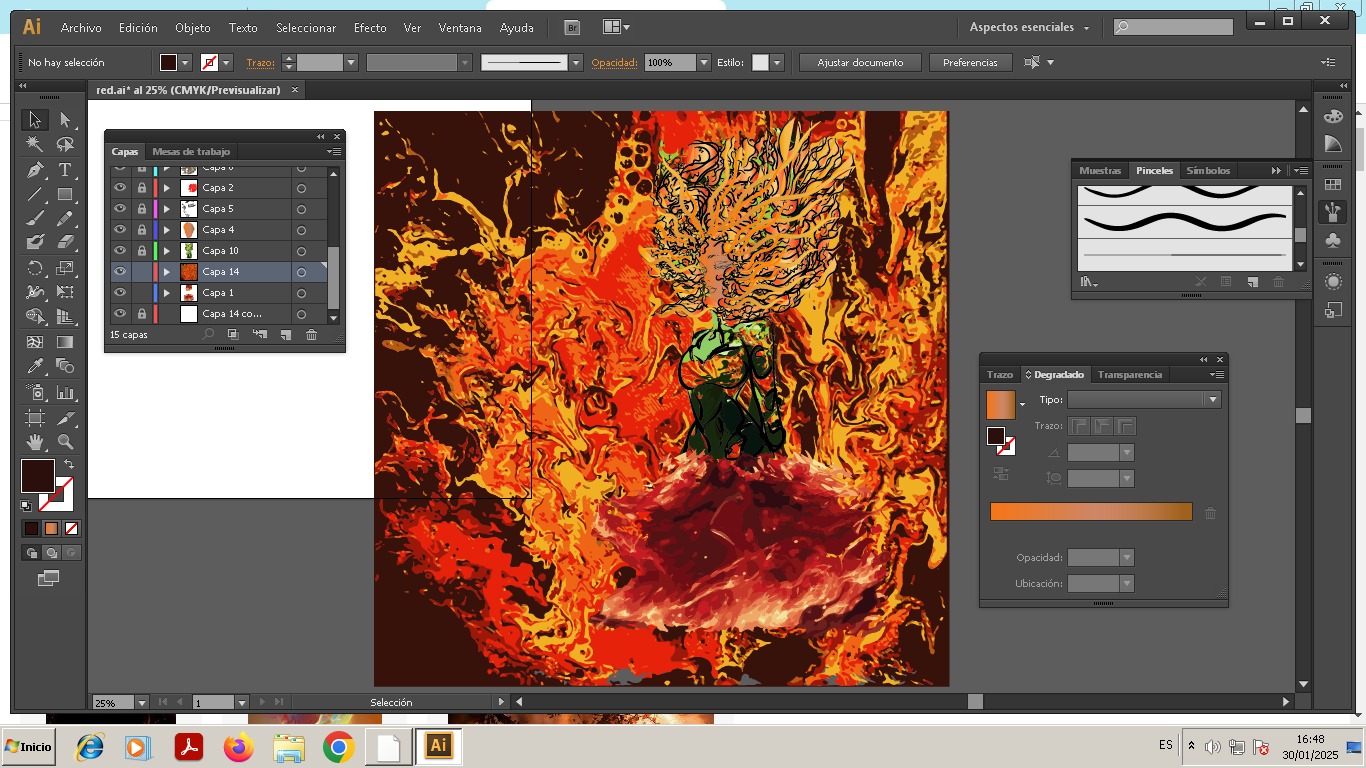1366x768 pixels.
Task: Open the Color panel palette dock icon
Action: point(1332,117)
